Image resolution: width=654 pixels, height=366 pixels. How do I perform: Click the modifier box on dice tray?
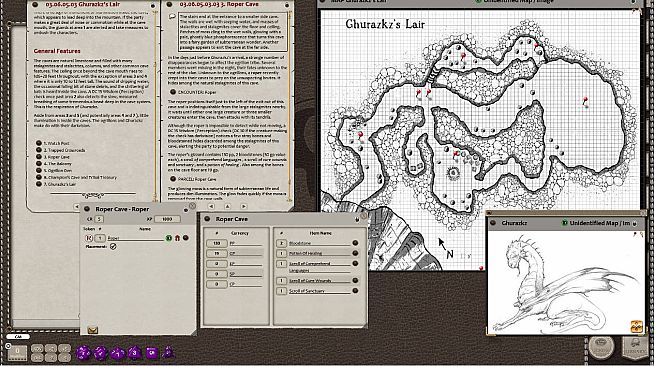(17, 352)
